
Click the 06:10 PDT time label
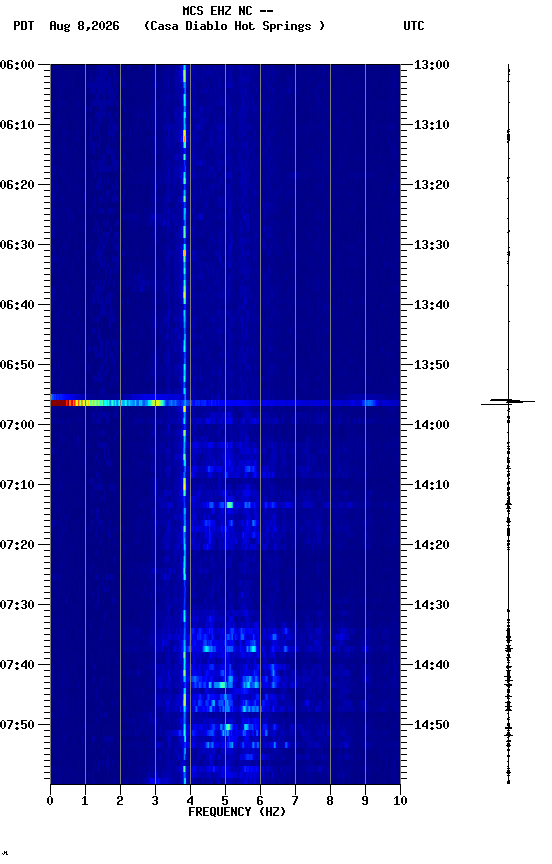coord(17,125)
